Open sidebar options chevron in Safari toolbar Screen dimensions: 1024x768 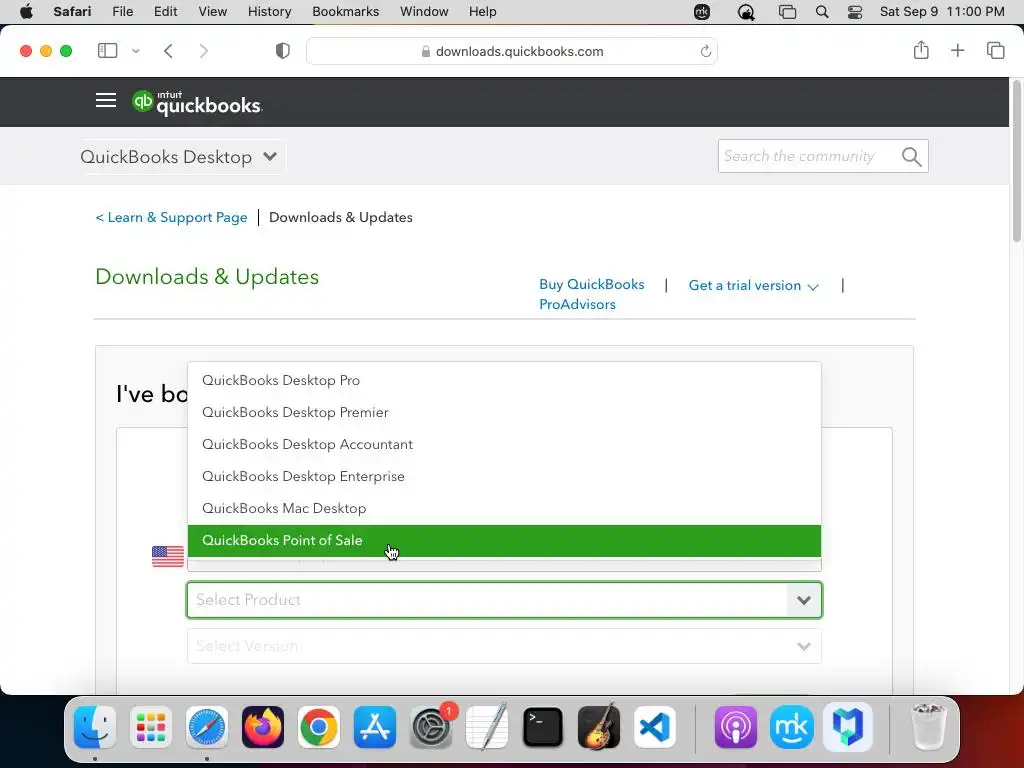tap(136, 51)
